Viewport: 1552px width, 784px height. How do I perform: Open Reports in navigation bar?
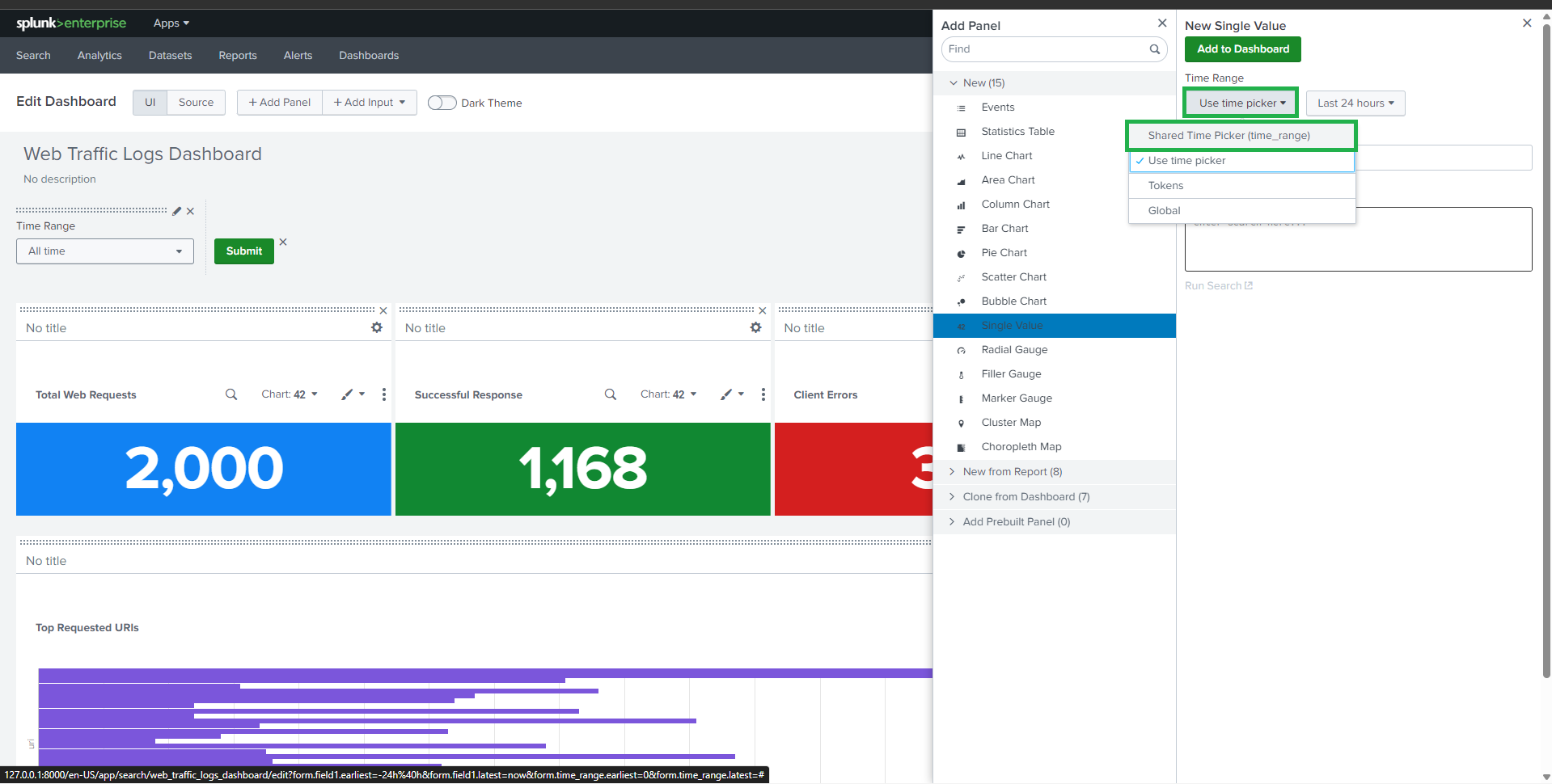pyautogui.click(x=238, y=56)
